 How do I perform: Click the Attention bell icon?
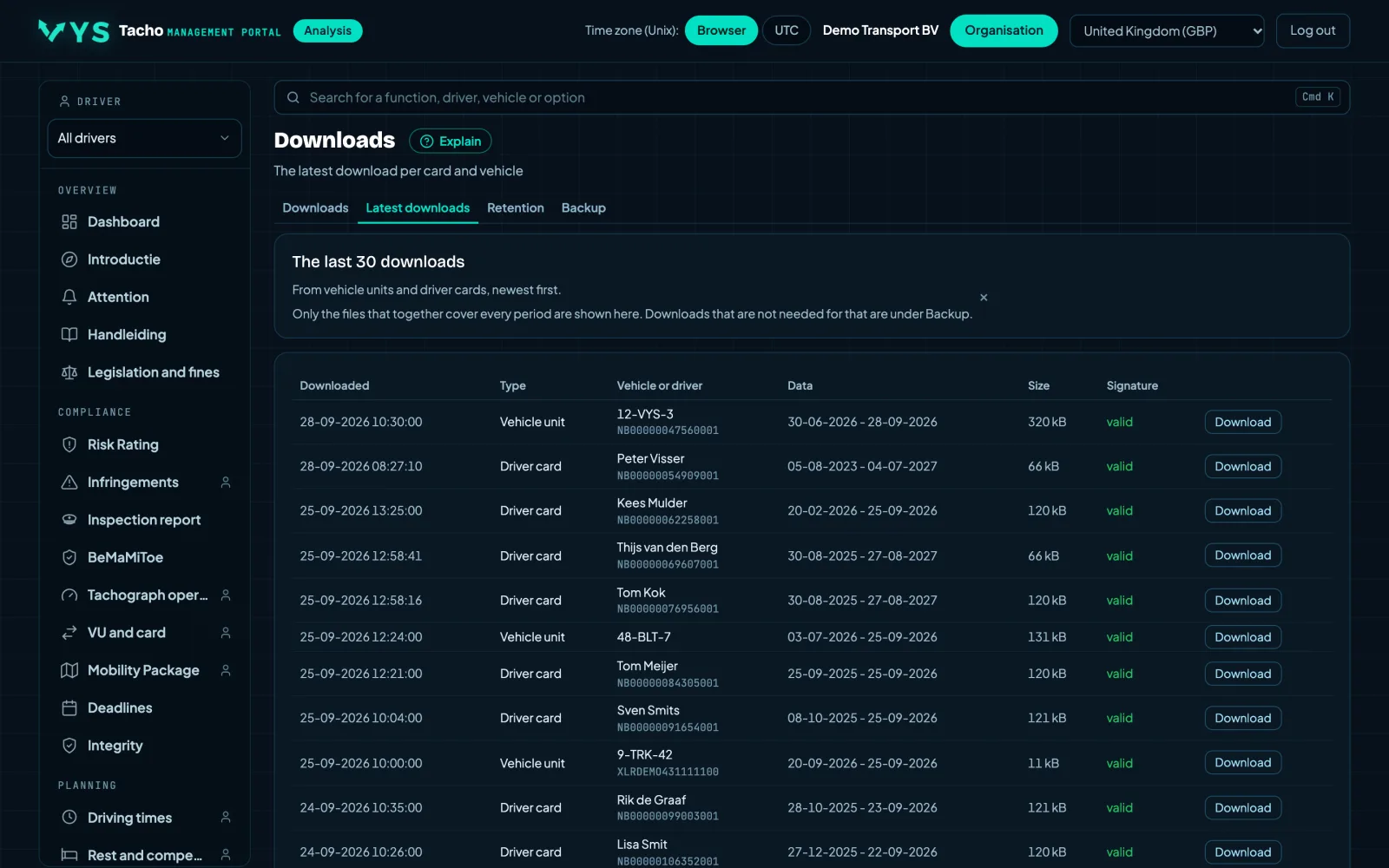[69, 297]
